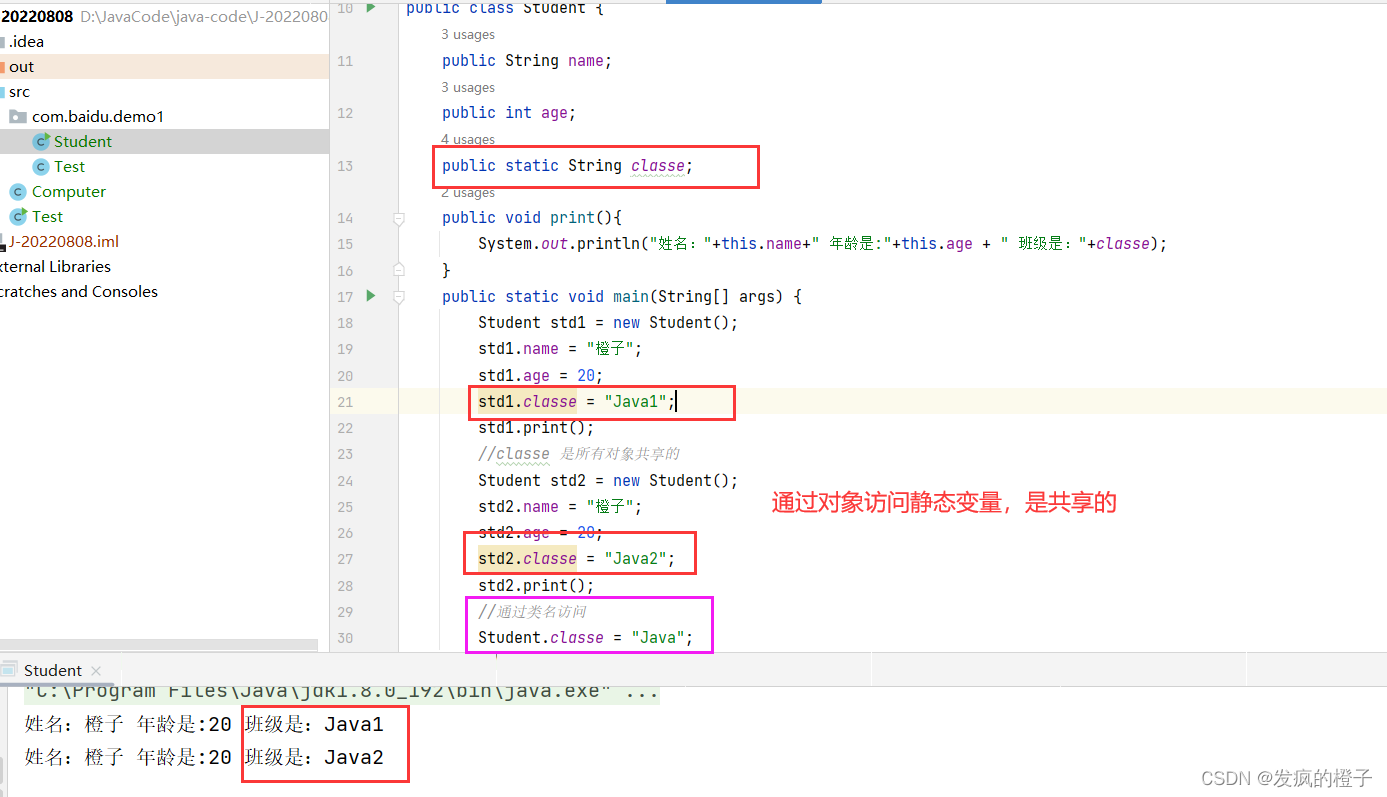The width and height of the screenshot is (1387, 797).
Task: Click the std2.print(); call
Action: click(536, 586)
